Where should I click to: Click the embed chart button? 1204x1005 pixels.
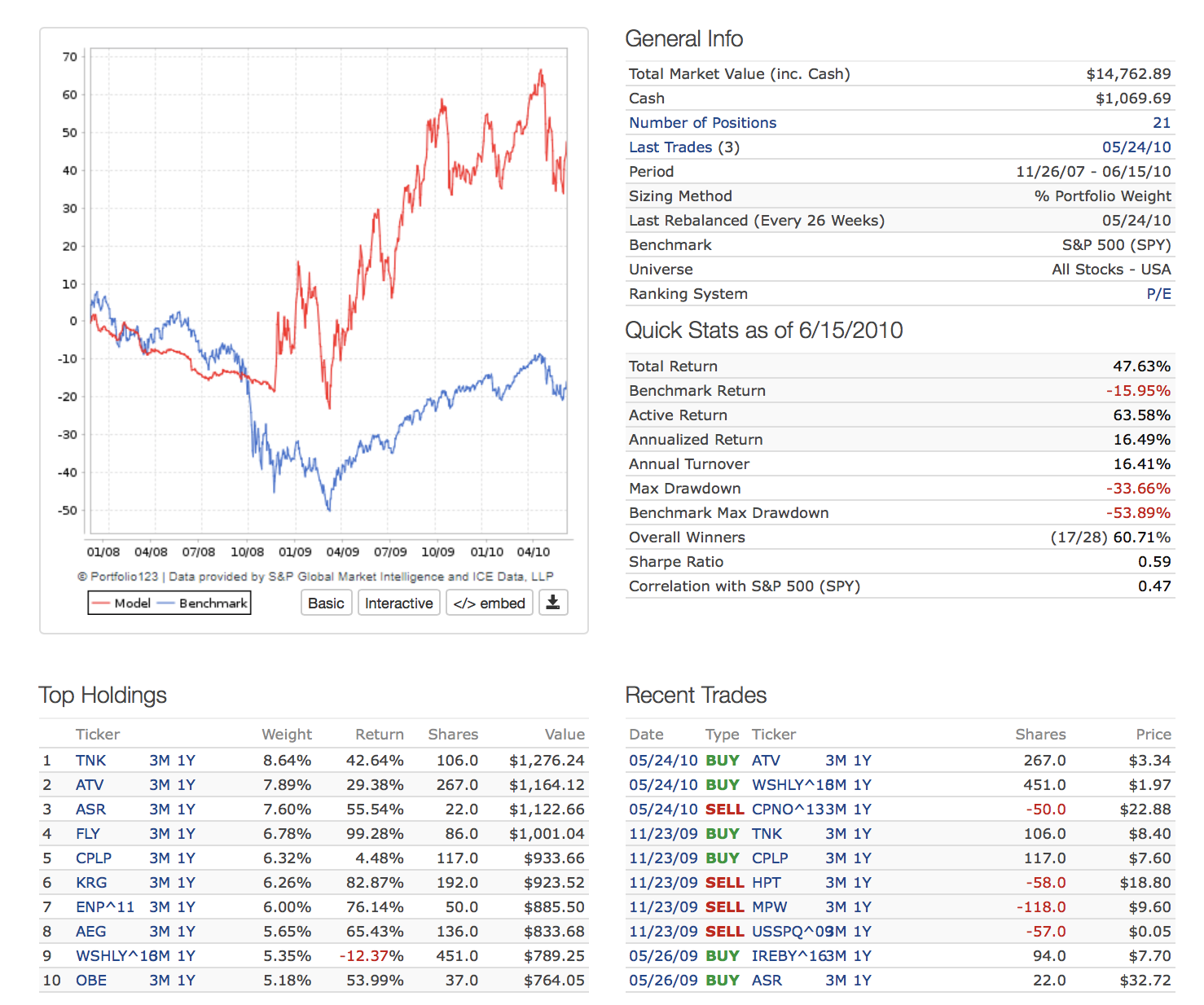[x=489, y=603]
